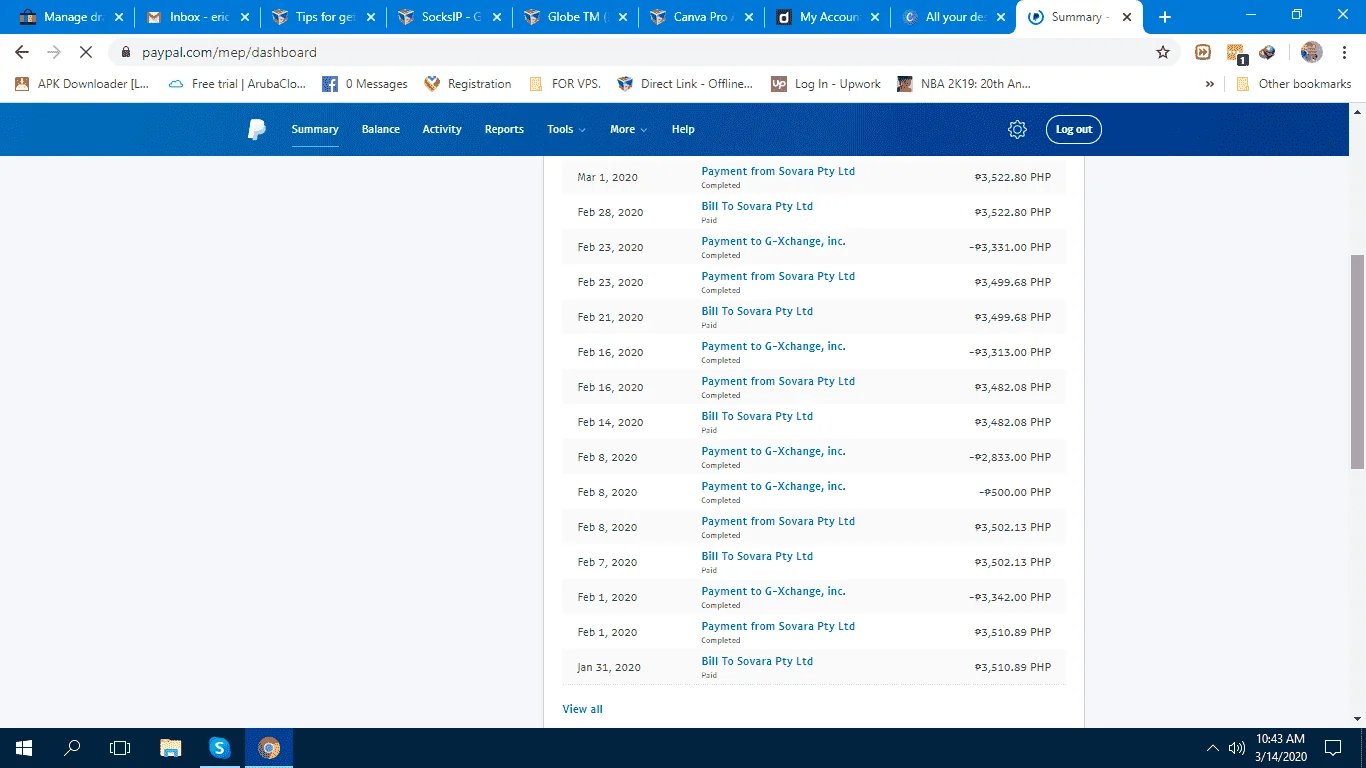Click the taskbar clock showing 10:43 AM
The height and width of the screenshot is (768, 1366).
click(x=1279, y=748)
